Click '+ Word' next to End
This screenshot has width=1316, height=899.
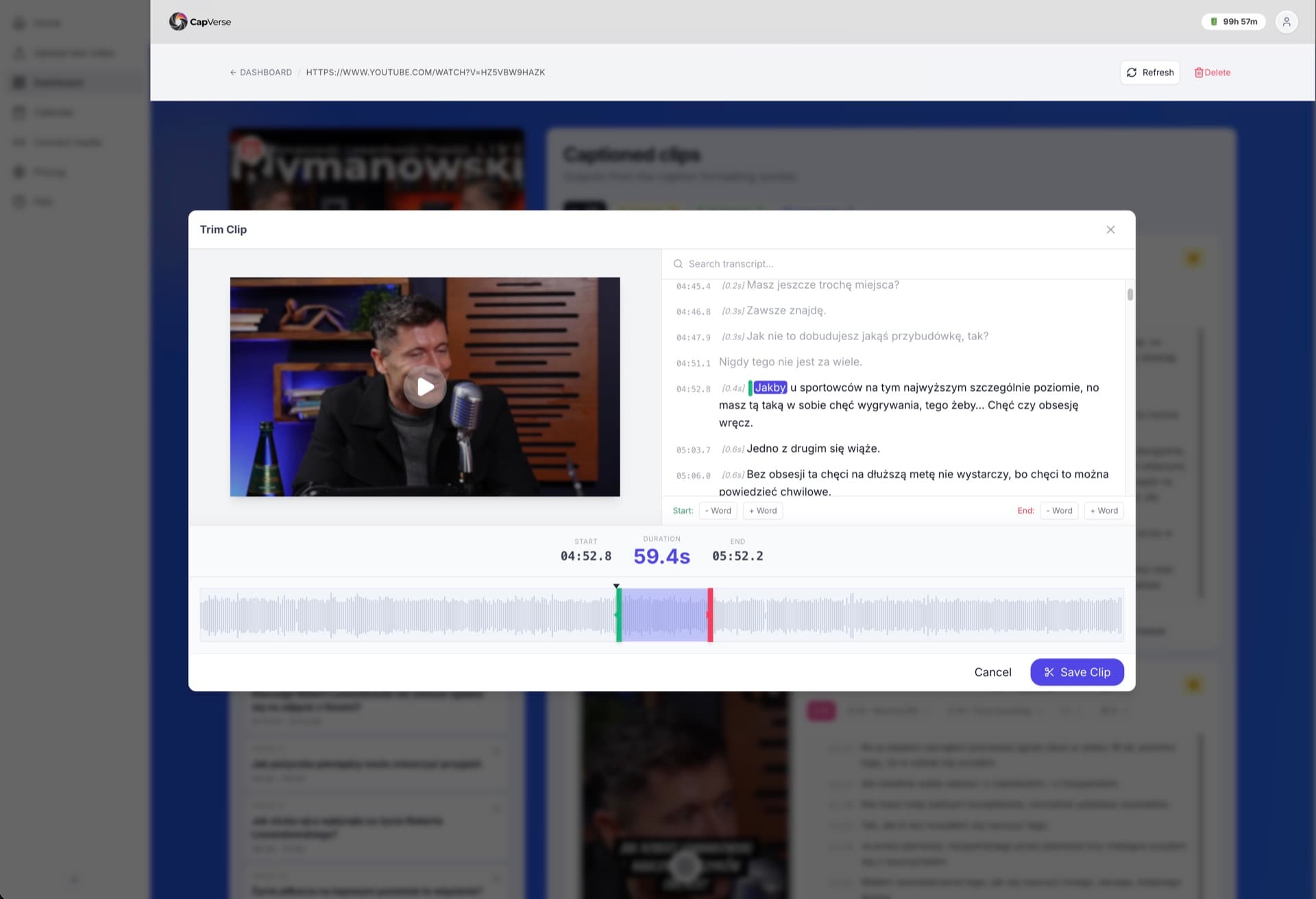(1104, 510)
